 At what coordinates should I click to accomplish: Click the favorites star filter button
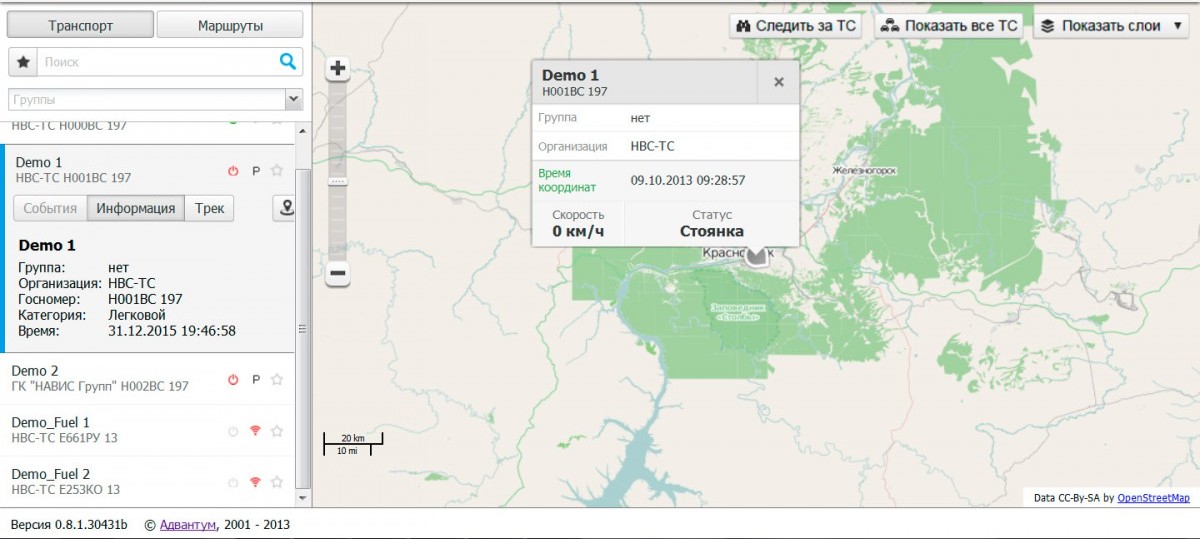(x=23, y=62)
